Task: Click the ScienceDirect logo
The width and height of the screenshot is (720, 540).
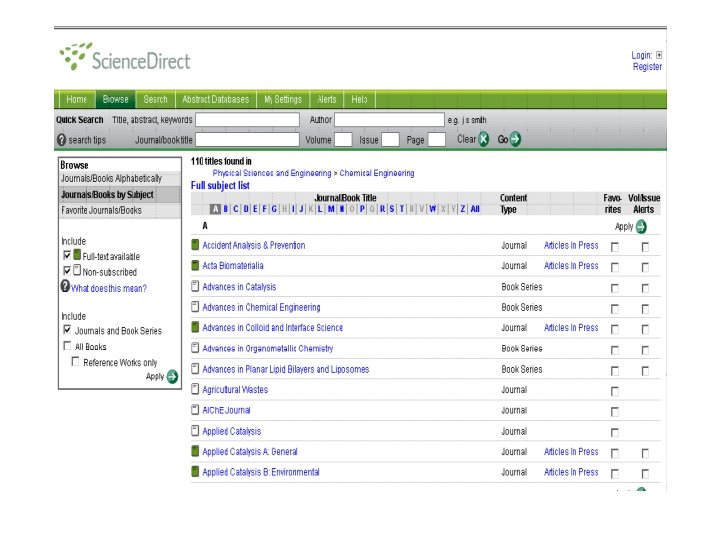Action: 124,58
